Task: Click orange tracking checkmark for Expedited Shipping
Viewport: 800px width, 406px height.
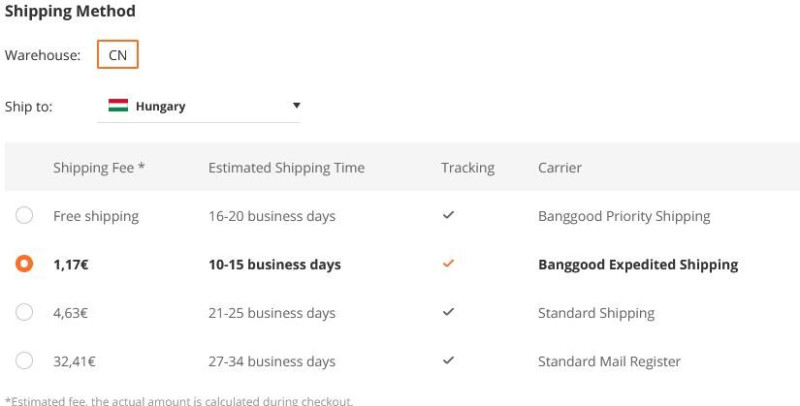Action: pos(448,264)
